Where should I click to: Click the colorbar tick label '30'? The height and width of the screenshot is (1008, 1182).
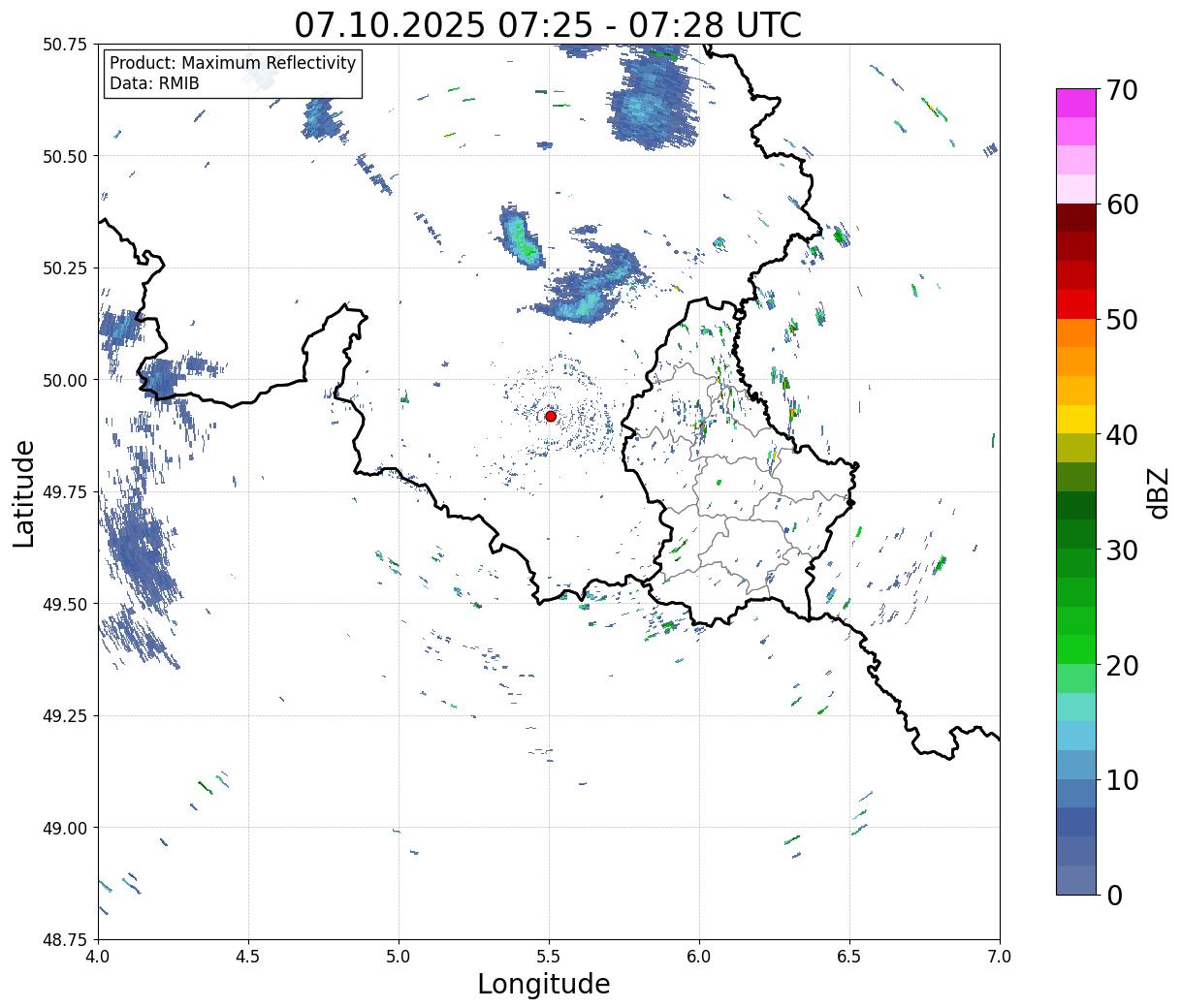[1122, 550]
